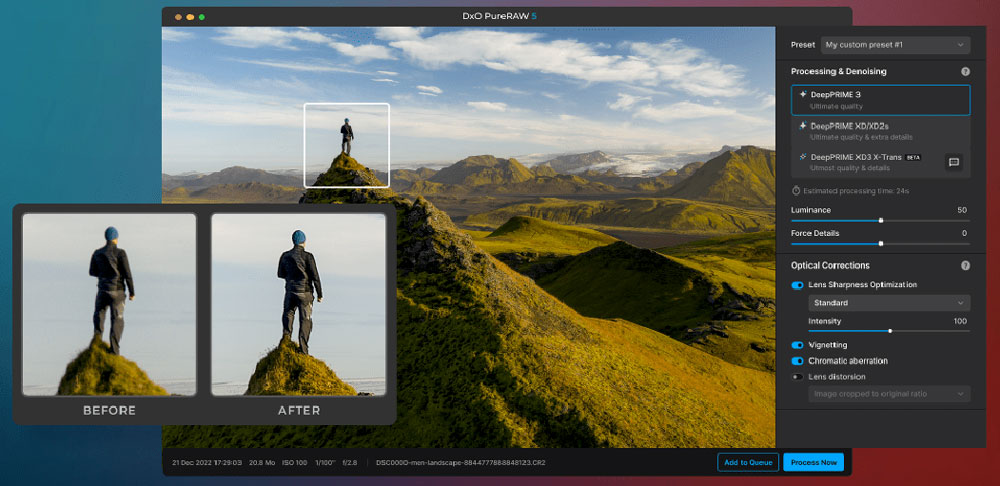Enable the Lens distorsion switch

tap(797, 377)
